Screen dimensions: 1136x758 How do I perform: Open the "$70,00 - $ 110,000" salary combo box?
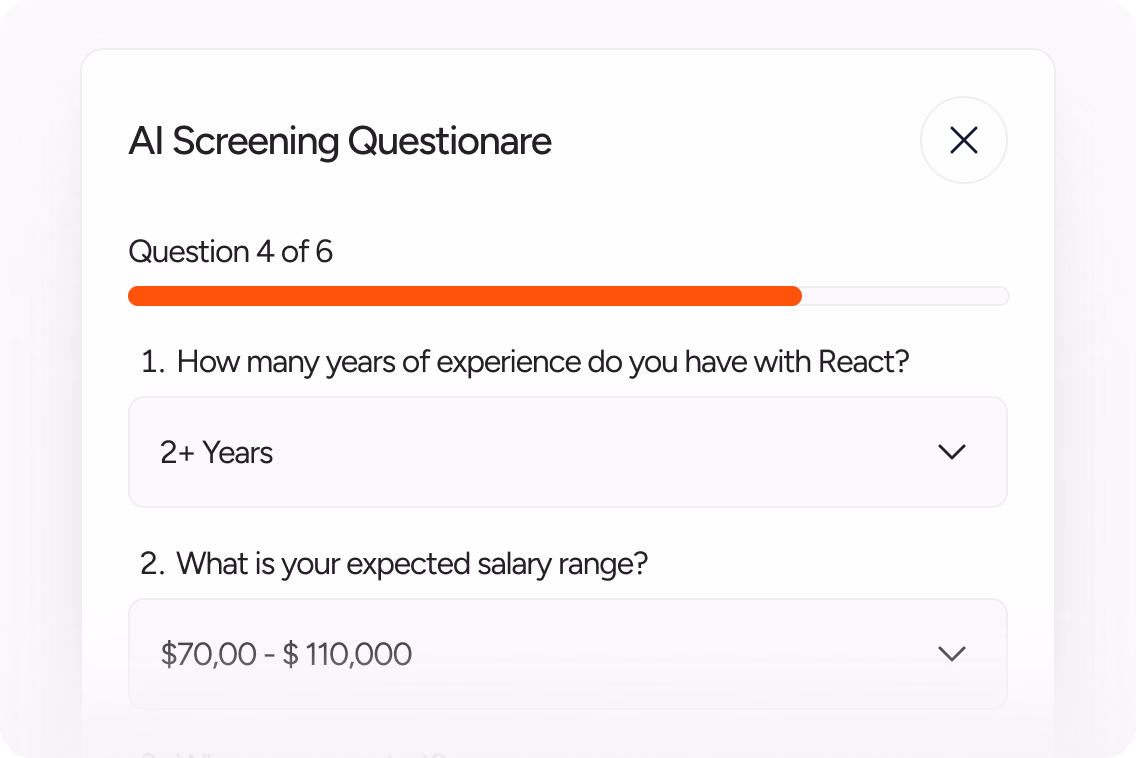coord(568,654)
